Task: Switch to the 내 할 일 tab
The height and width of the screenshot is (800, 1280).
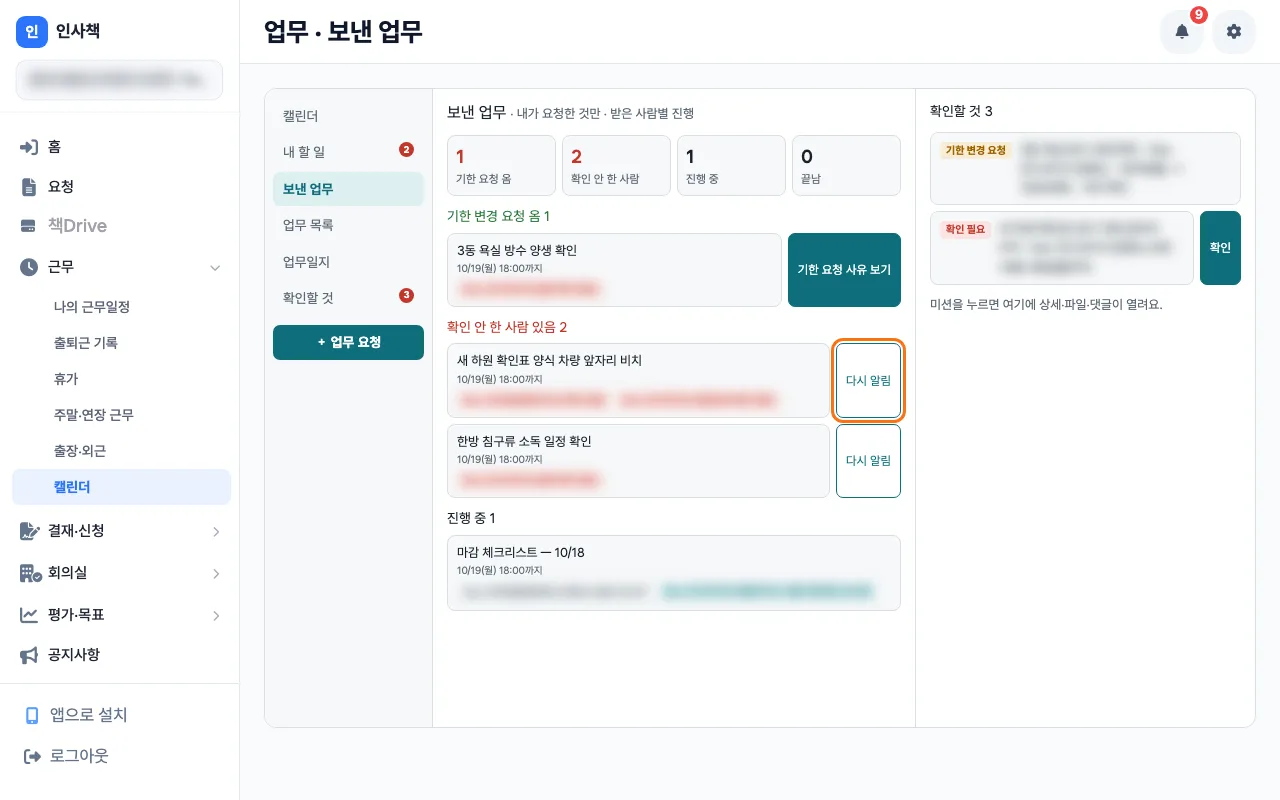Action: click(348, 152)
